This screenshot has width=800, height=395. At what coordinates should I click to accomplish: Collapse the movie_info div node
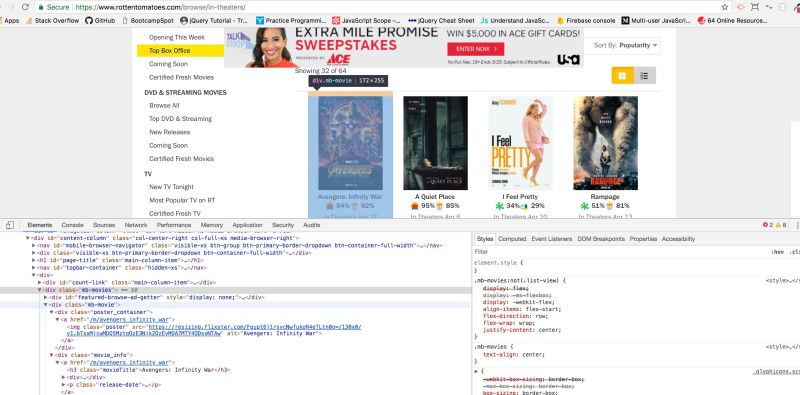(x=52, y=355)
